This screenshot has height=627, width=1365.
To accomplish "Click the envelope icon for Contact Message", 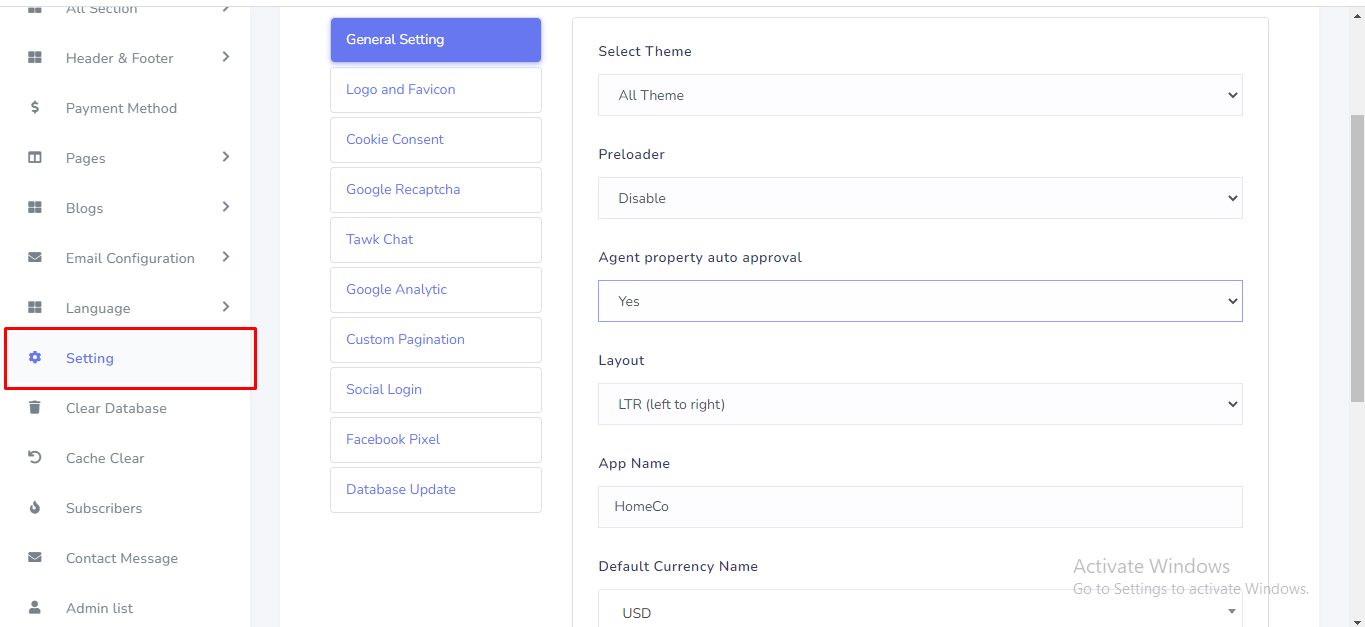I will click(x=35, y=558).
